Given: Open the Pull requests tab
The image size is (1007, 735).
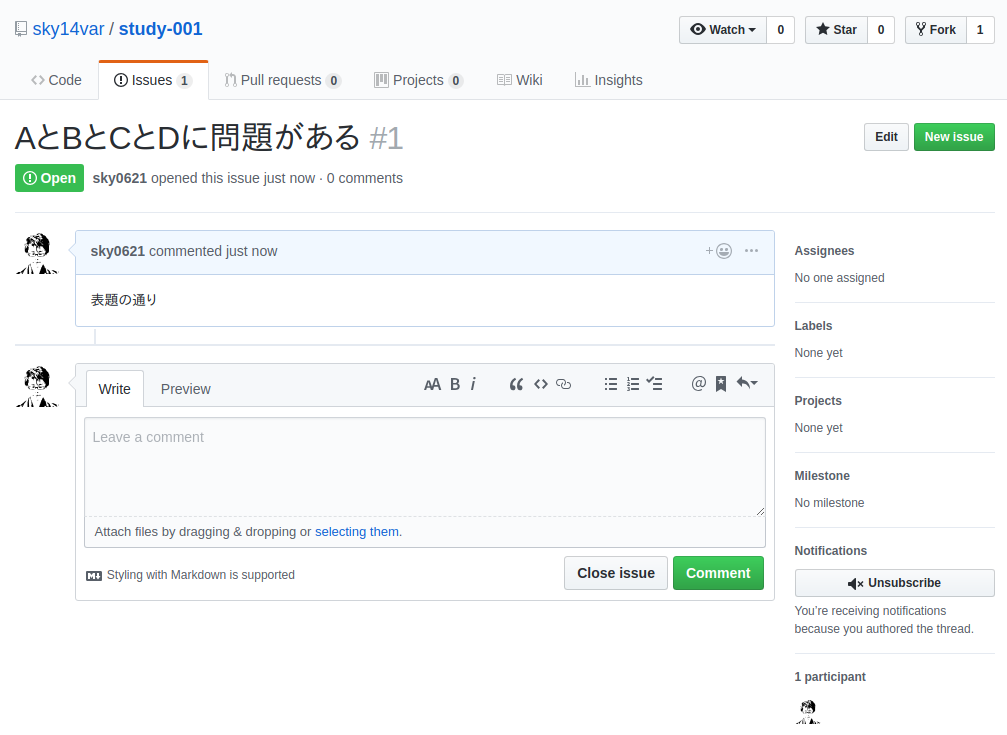Looking at the screenshot, I should tap(282, 80).
